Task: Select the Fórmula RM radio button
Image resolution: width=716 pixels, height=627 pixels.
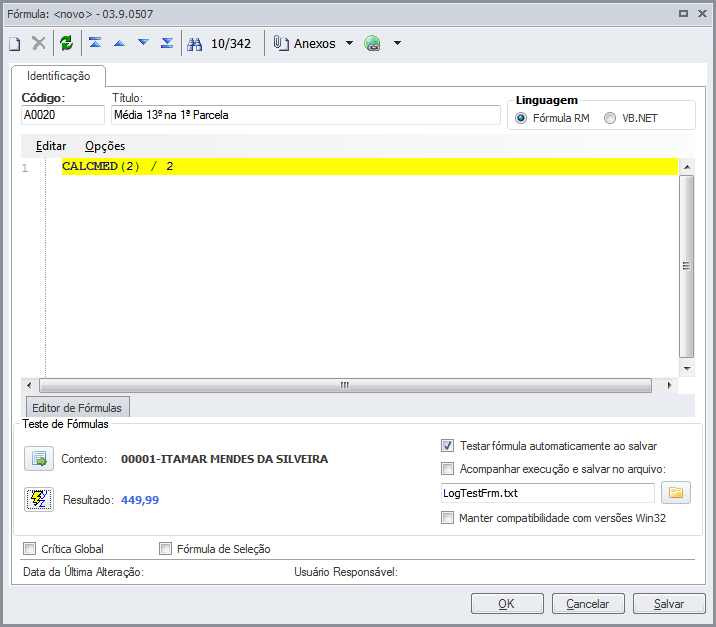Action: coord(521,118)
